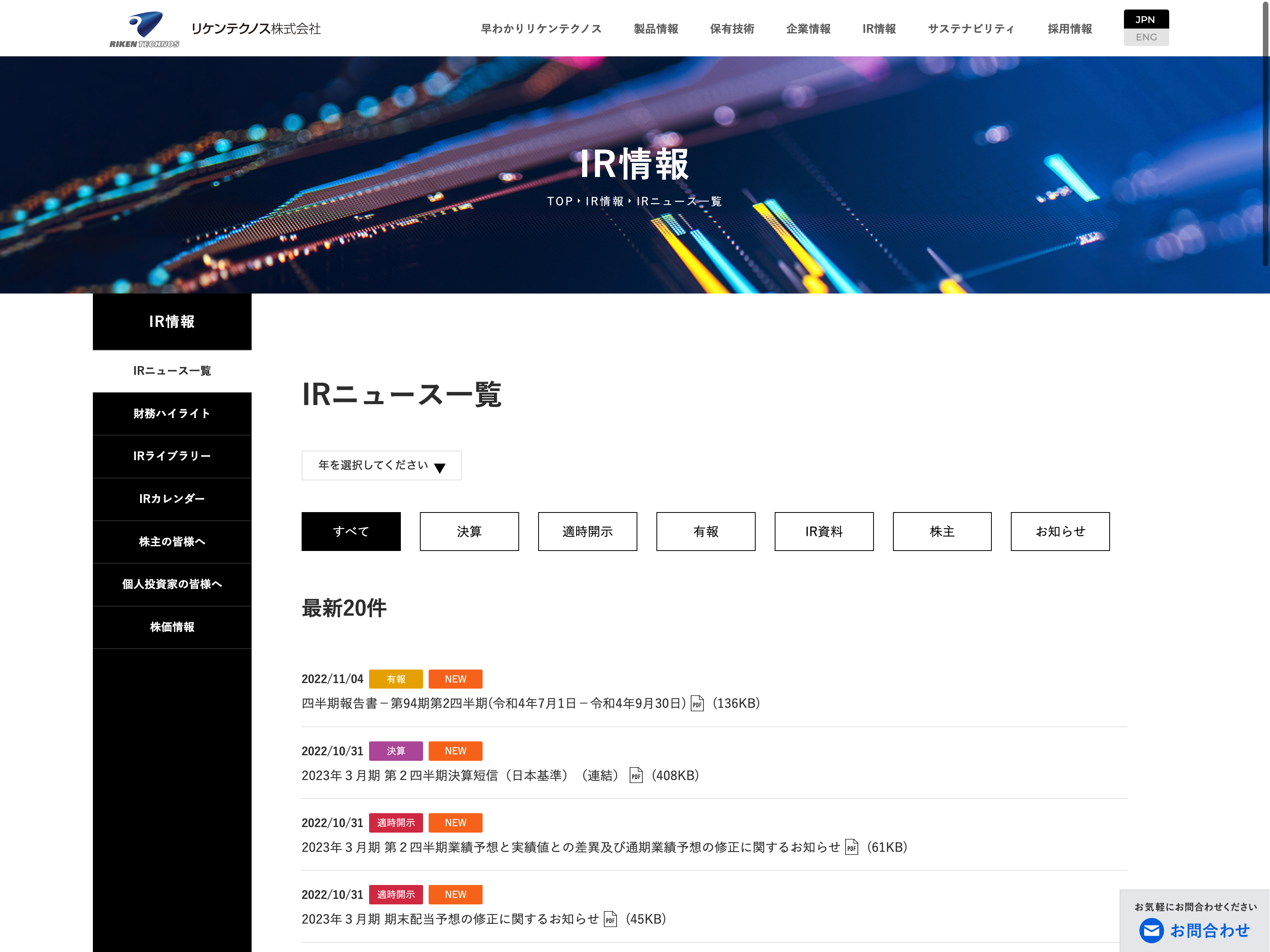Select the JPN language option

(x=1146, y=19)
